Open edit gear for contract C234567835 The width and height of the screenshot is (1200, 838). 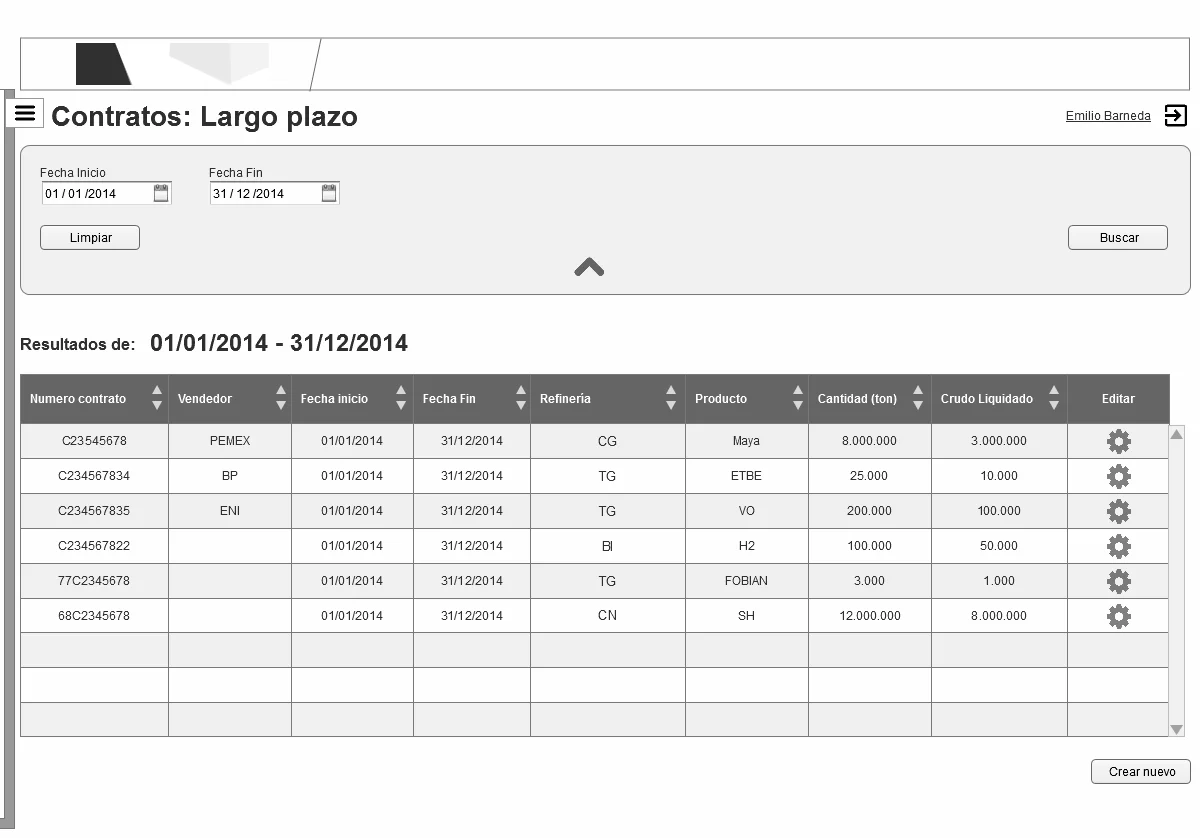(x=1118, y=511)
